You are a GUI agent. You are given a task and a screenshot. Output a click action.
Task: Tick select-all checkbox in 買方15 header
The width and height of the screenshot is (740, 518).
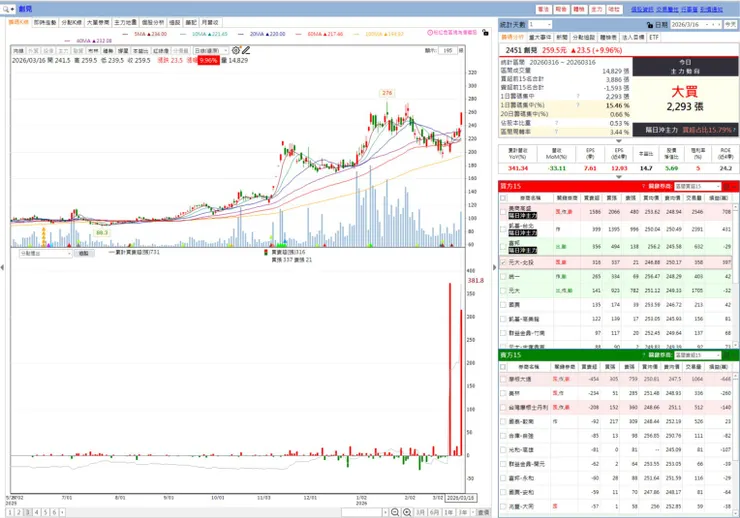coord(504,198)
